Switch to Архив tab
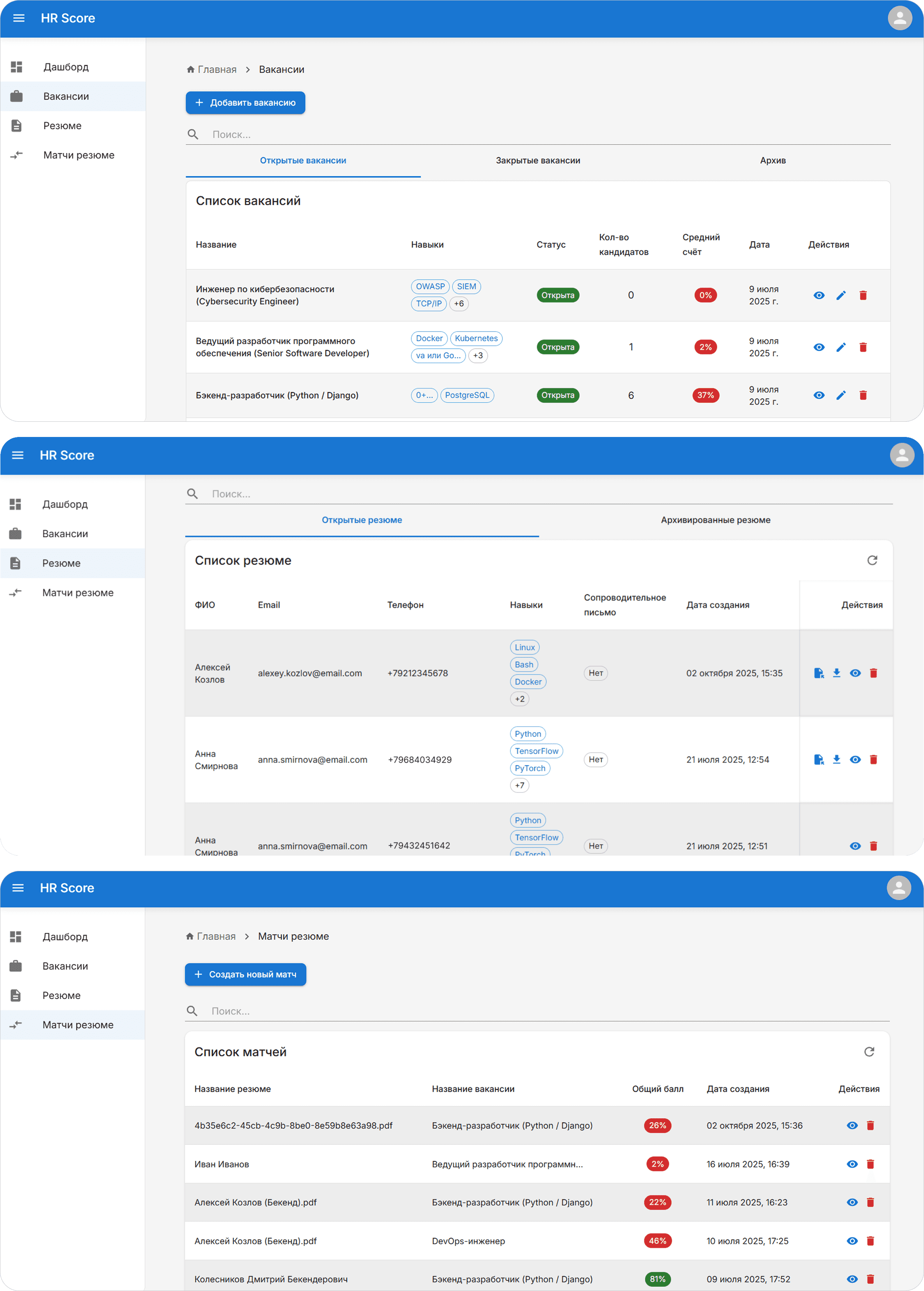924x1291 pixels. [x=773, y=161]
